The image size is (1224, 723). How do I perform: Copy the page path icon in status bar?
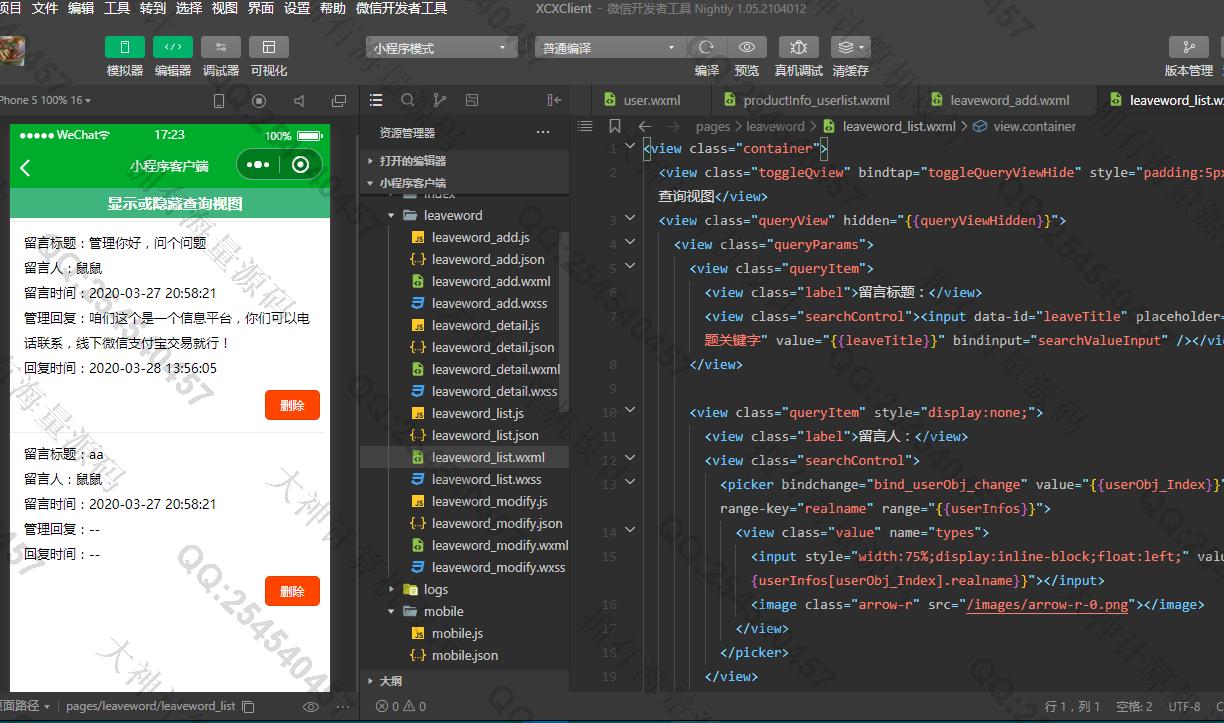(x=249, y=706)
